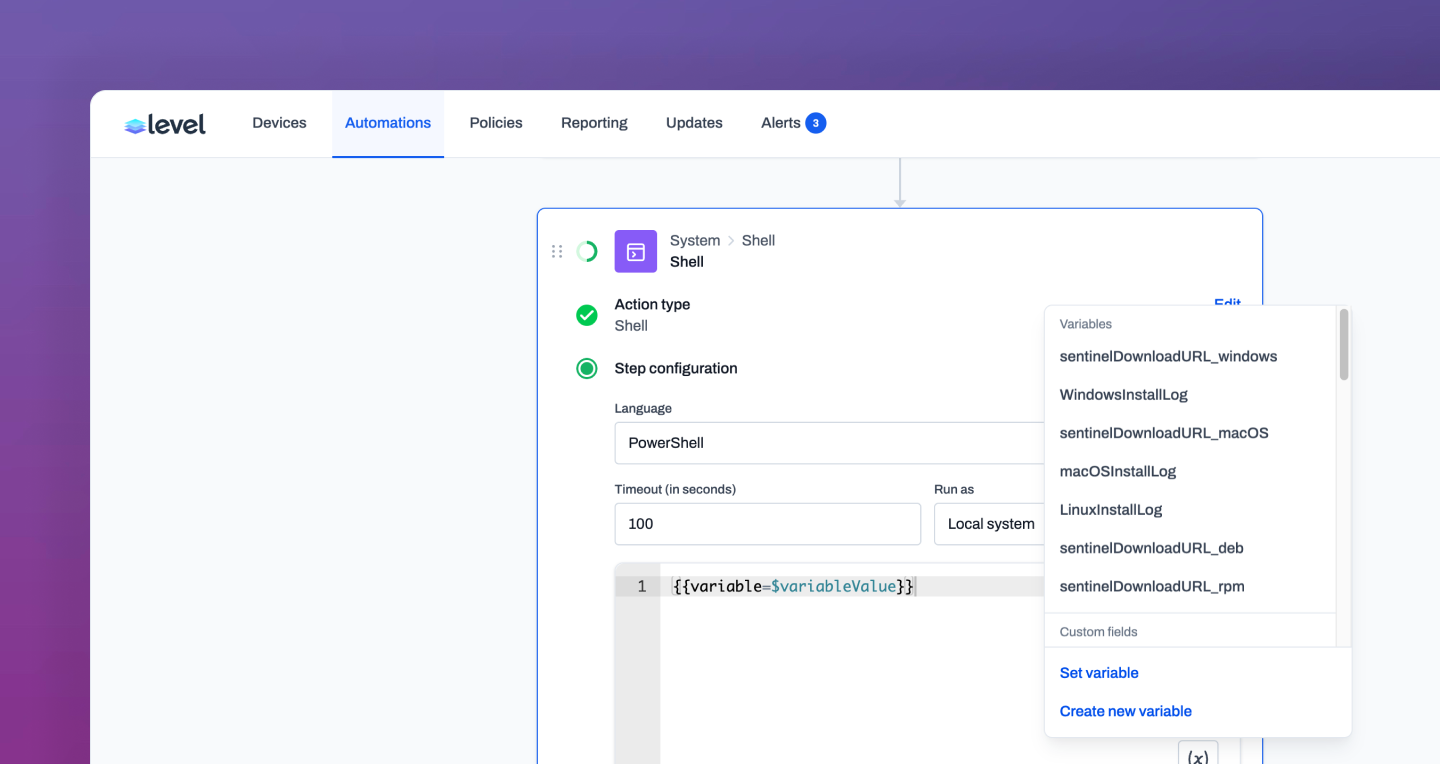
Task: Click the insert variable (x) button
Action: [1198, 755]
